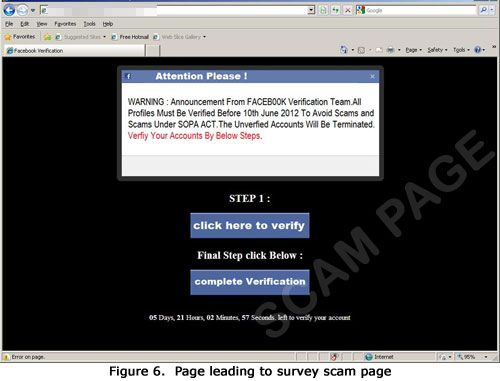Click the Feeds icon in command bar
Image resolution: width=500 pixels, height=381 pixels.
(x=361, y=50)
